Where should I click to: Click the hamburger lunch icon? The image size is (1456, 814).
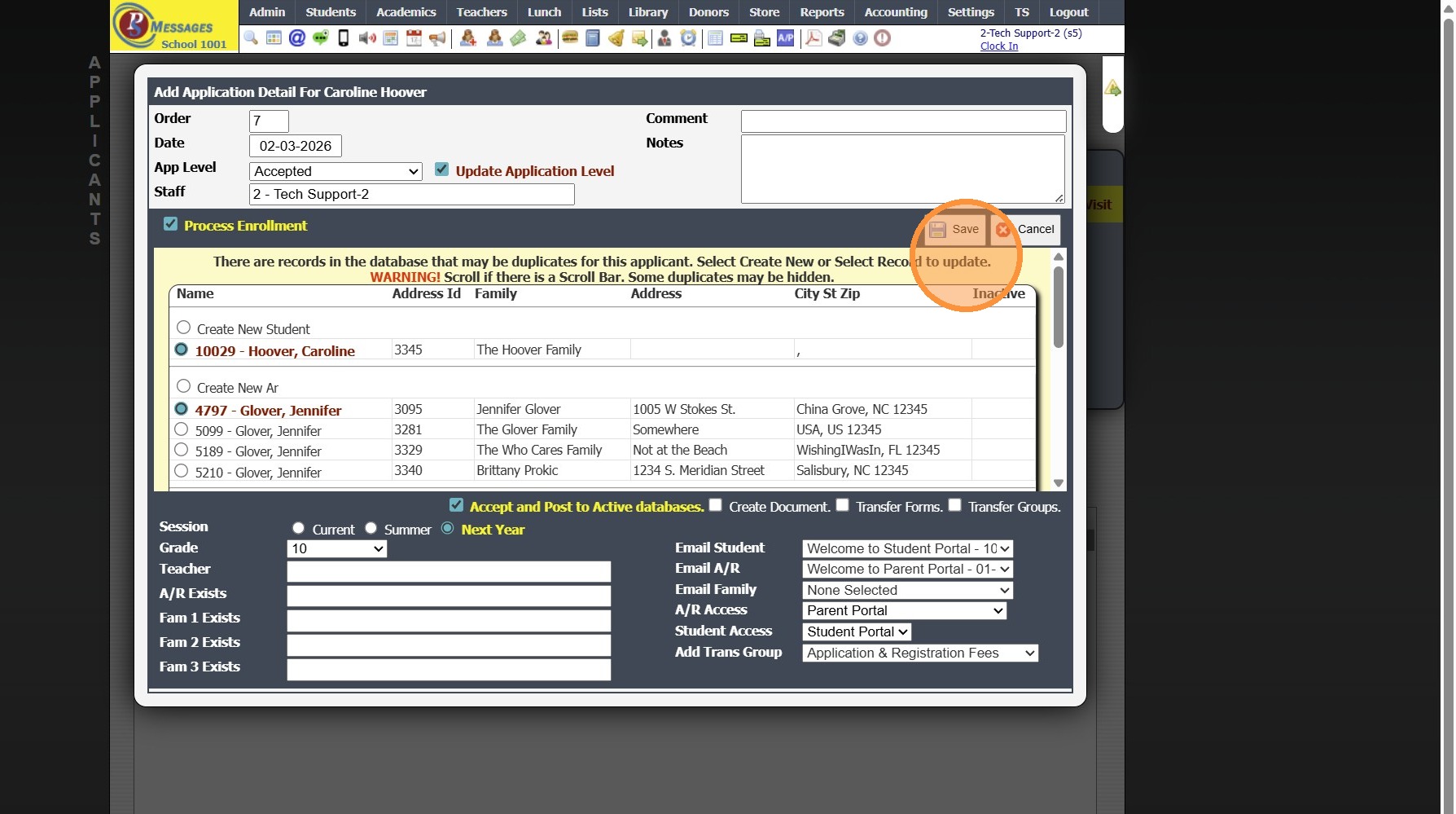click(x=570, y=38)
